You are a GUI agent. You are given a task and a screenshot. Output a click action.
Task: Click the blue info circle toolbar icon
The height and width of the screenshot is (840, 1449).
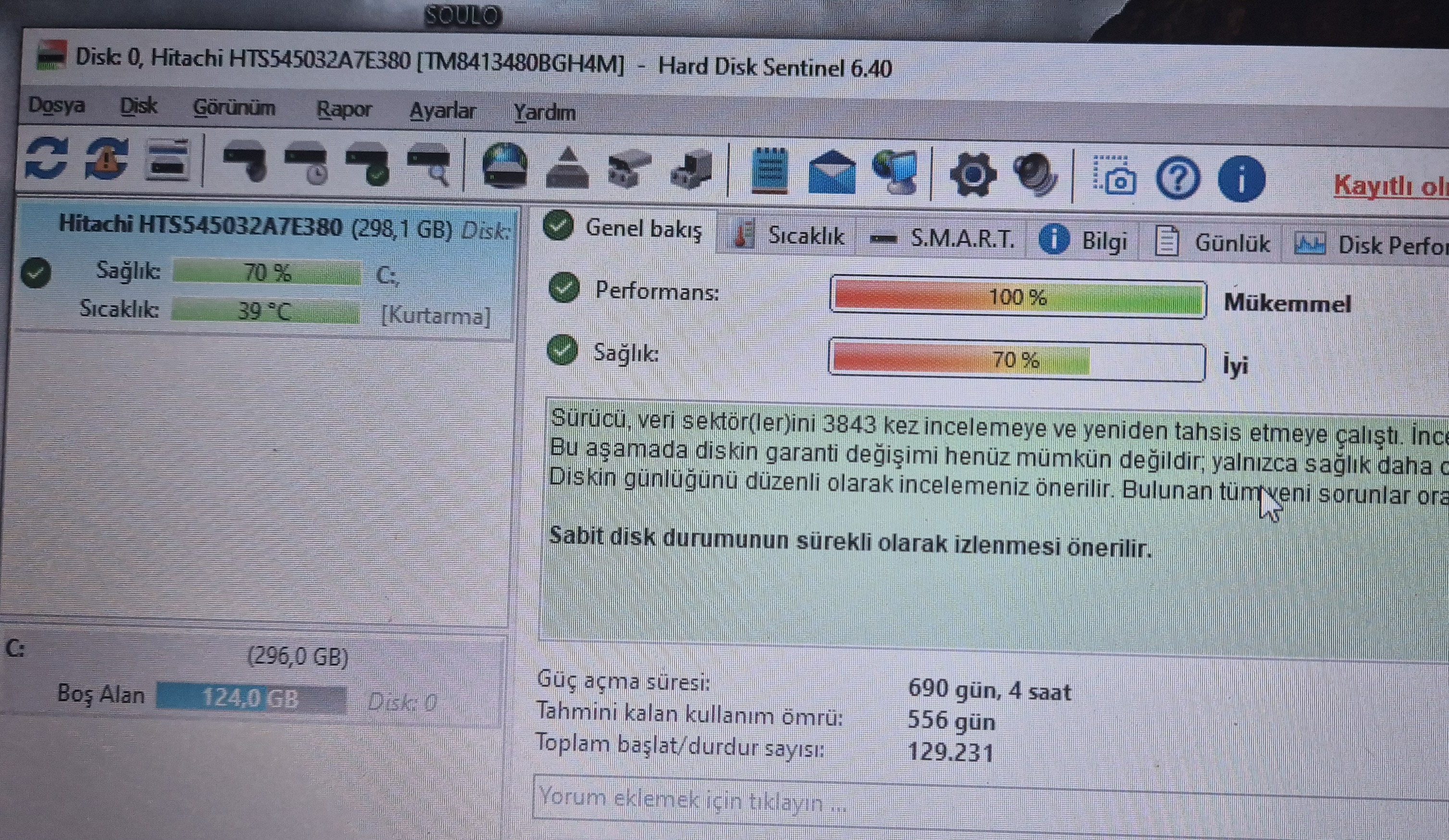(x=1241, y=179)
